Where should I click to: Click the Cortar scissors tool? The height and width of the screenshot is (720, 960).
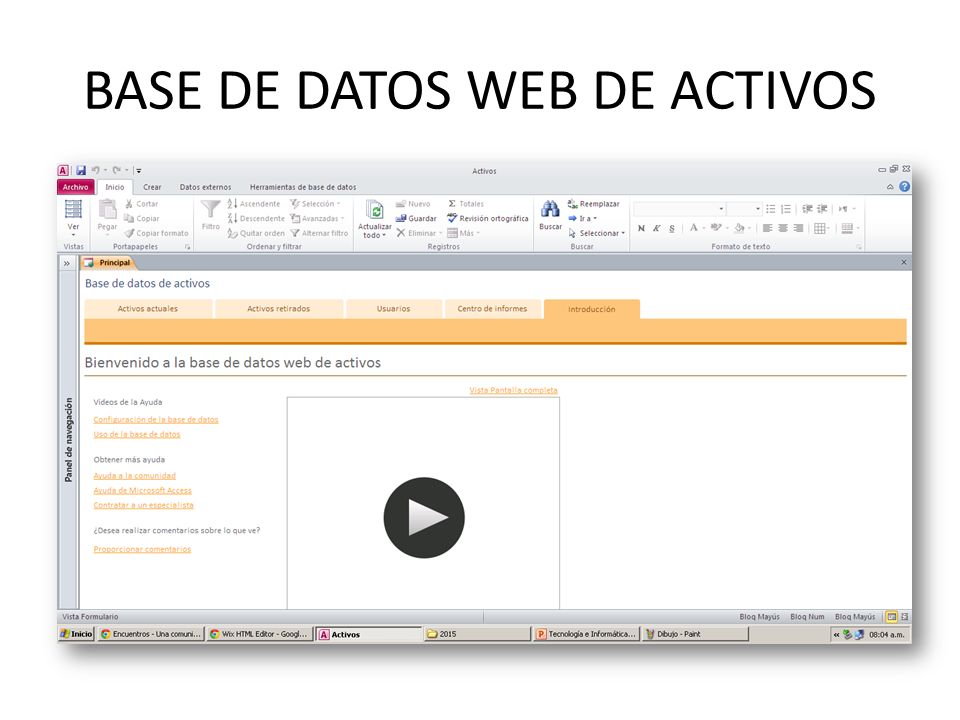141,204
